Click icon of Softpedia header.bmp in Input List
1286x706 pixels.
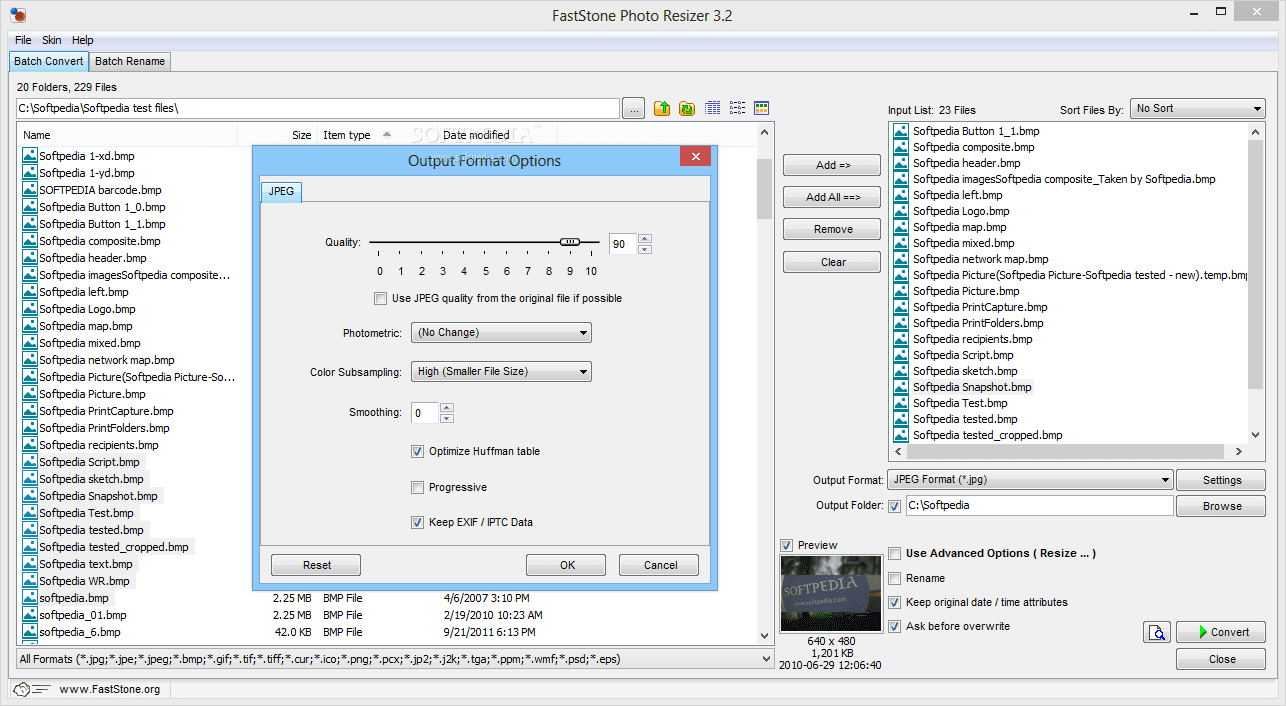[x=901, y=163]
